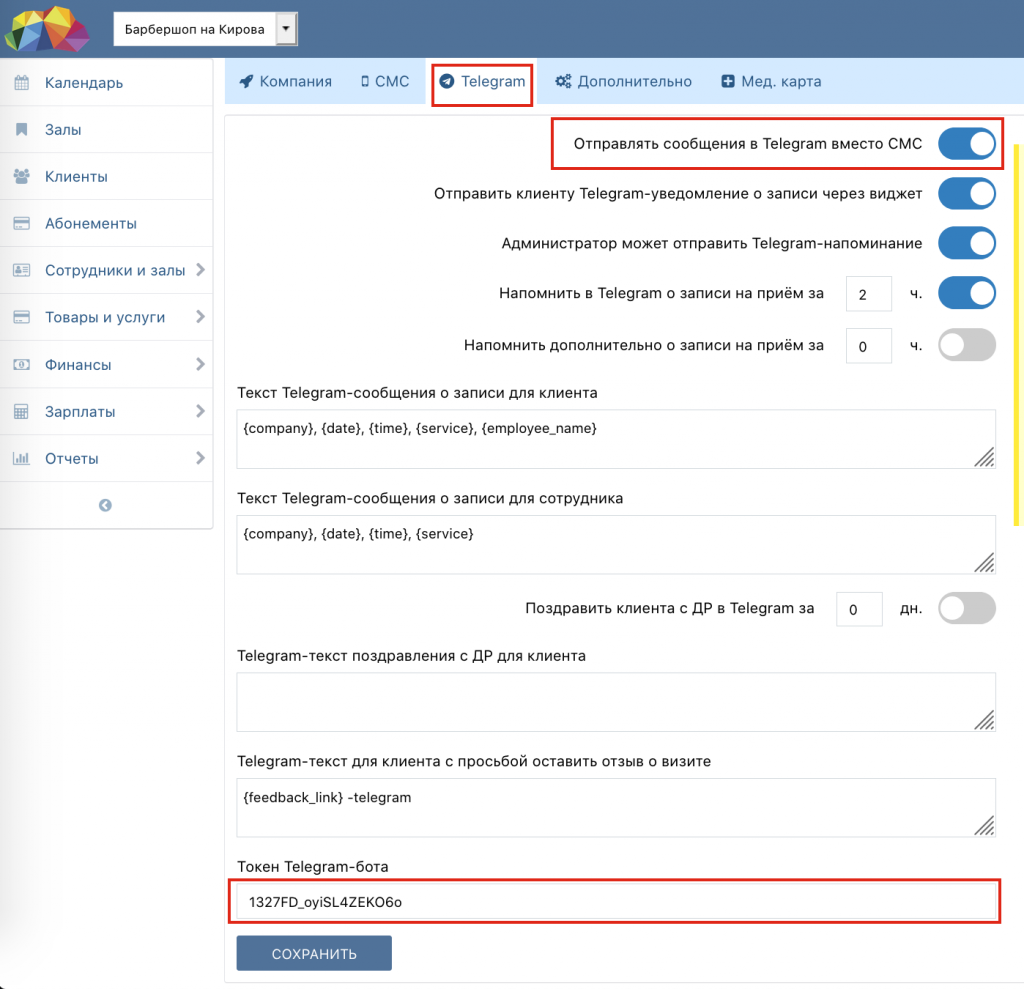This screenshot has width=1024, height=989.
Task: Click the additional reminder hours field
Action: tap(869, 346)
